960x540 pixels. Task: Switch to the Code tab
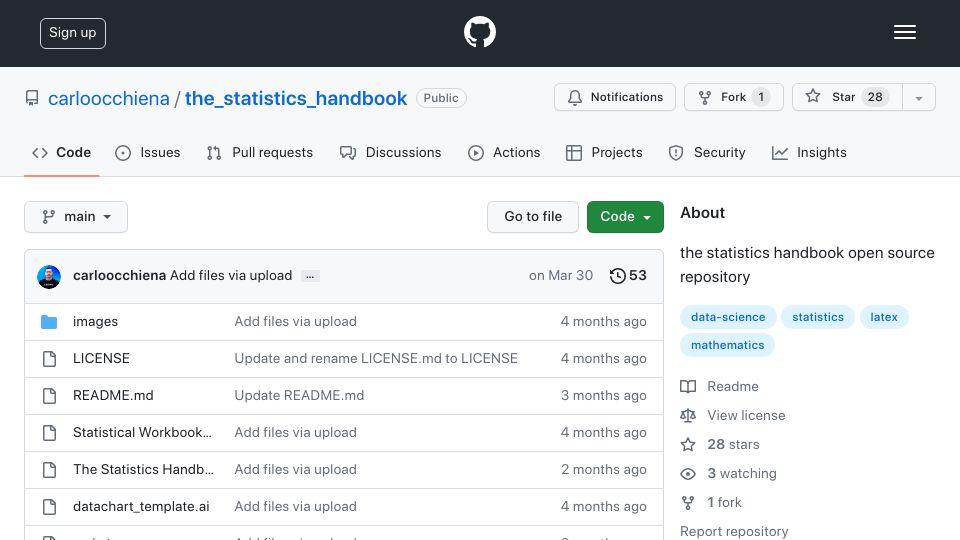click(x=61, y=152)
